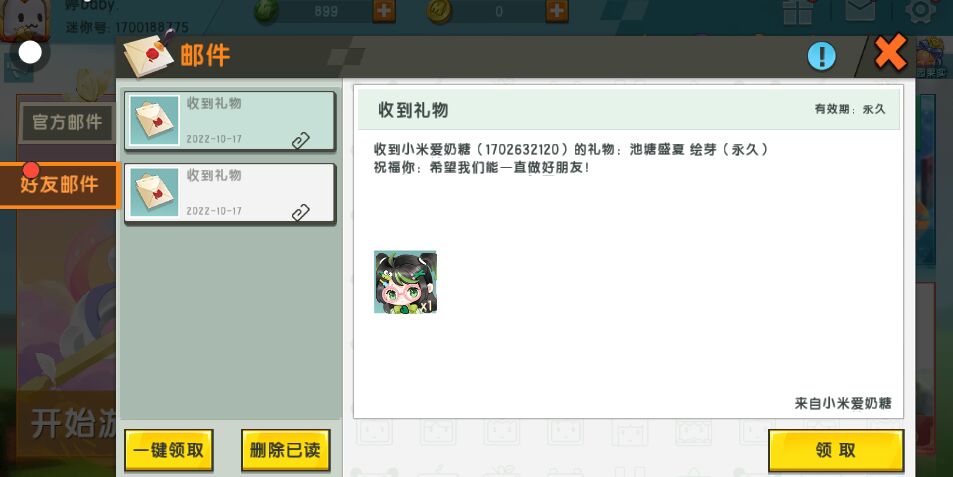Image resolution: width=953 pixels, height=477 pixels.
Task: Switch to 好友邮件 tab
Action: 59,185
